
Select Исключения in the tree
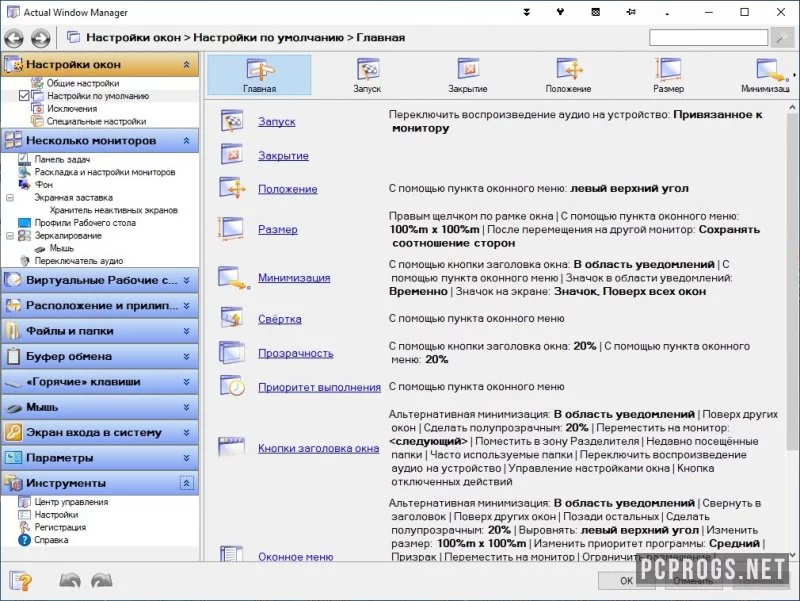tap(72, 109)
